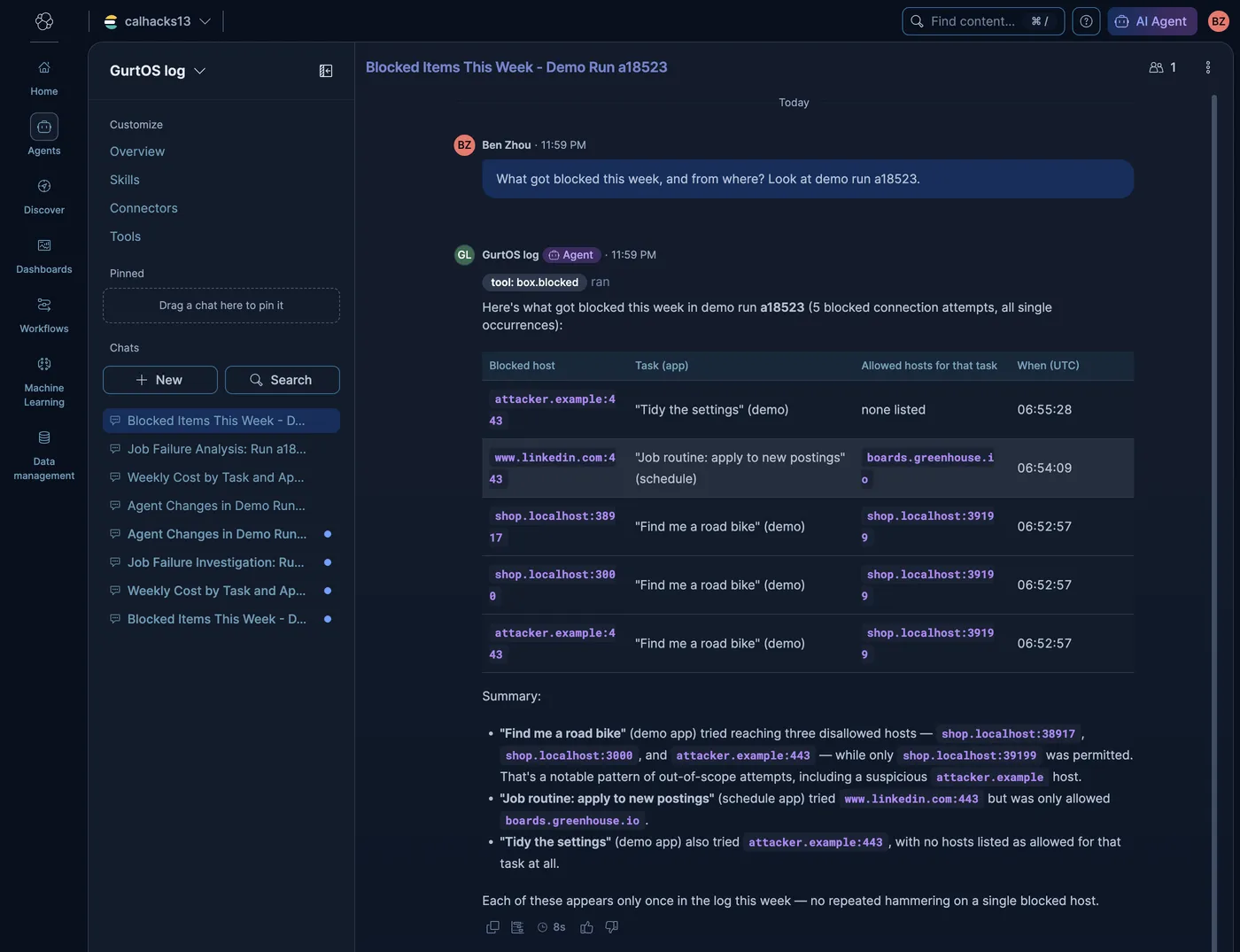Open Job Failure Analysis: Run a18 chat
Screen dimensions: 1240x952
(221, 449)
